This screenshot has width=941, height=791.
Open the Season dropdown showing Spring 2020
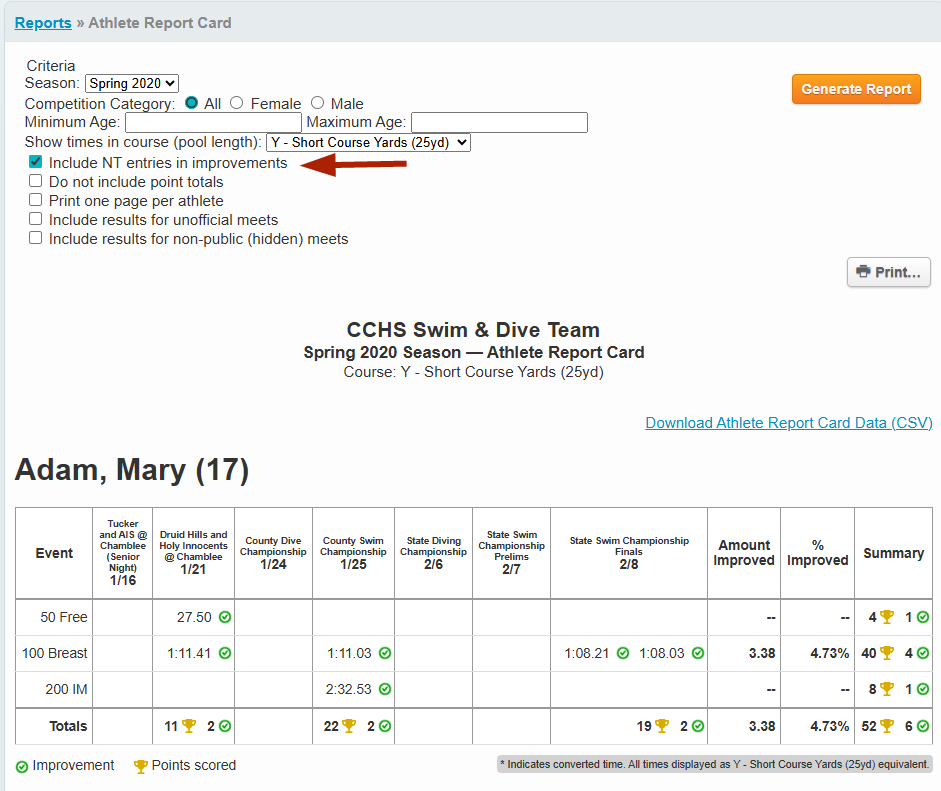click(x=132, y=83)
